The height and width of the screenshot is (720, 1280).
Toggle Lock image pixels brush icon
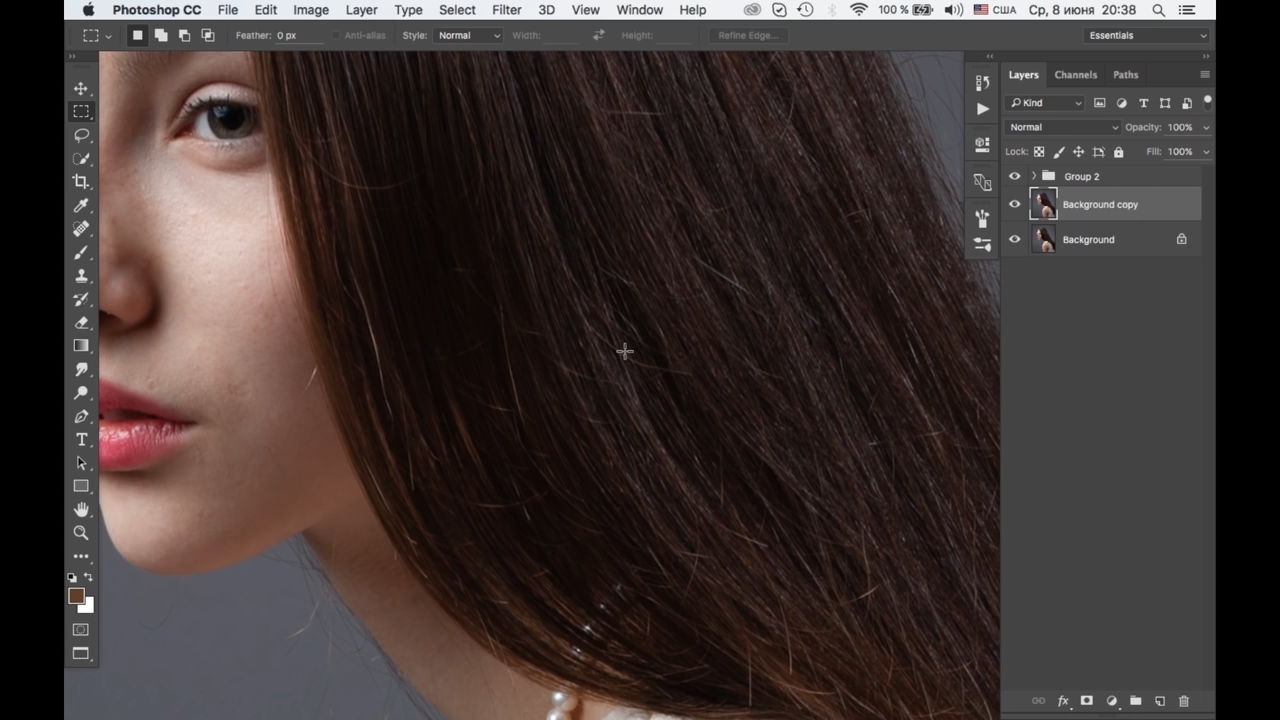[x=1059, y=152]
